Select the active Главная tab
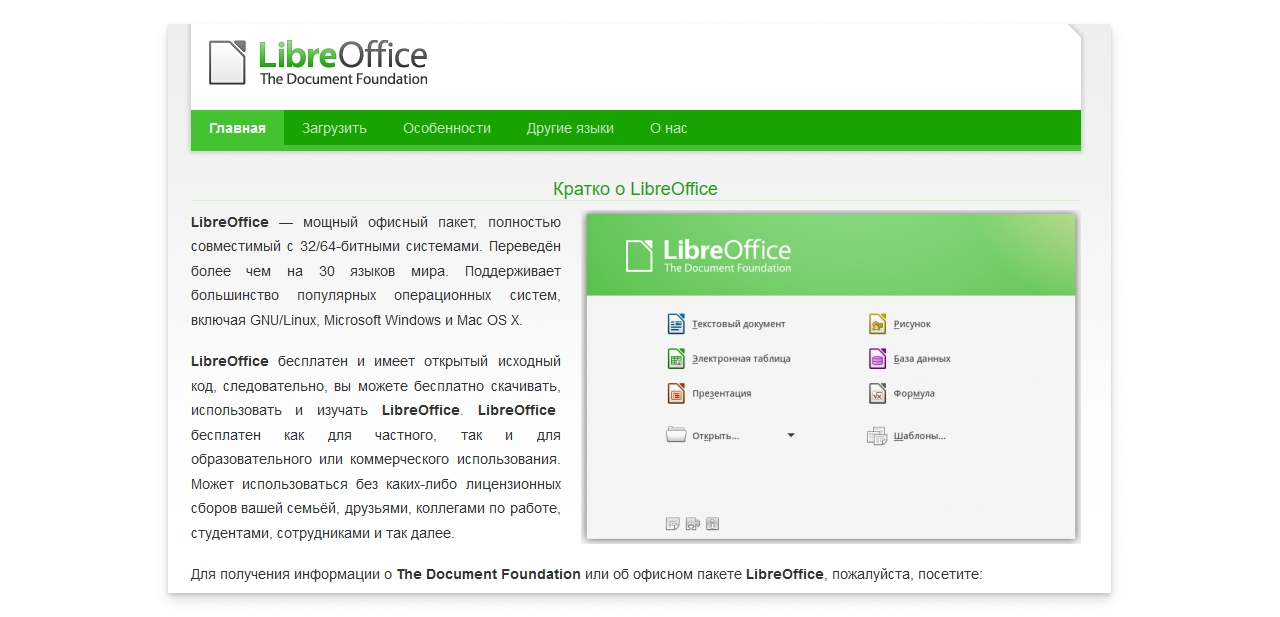1280x617 pixels. pos(237,128)
